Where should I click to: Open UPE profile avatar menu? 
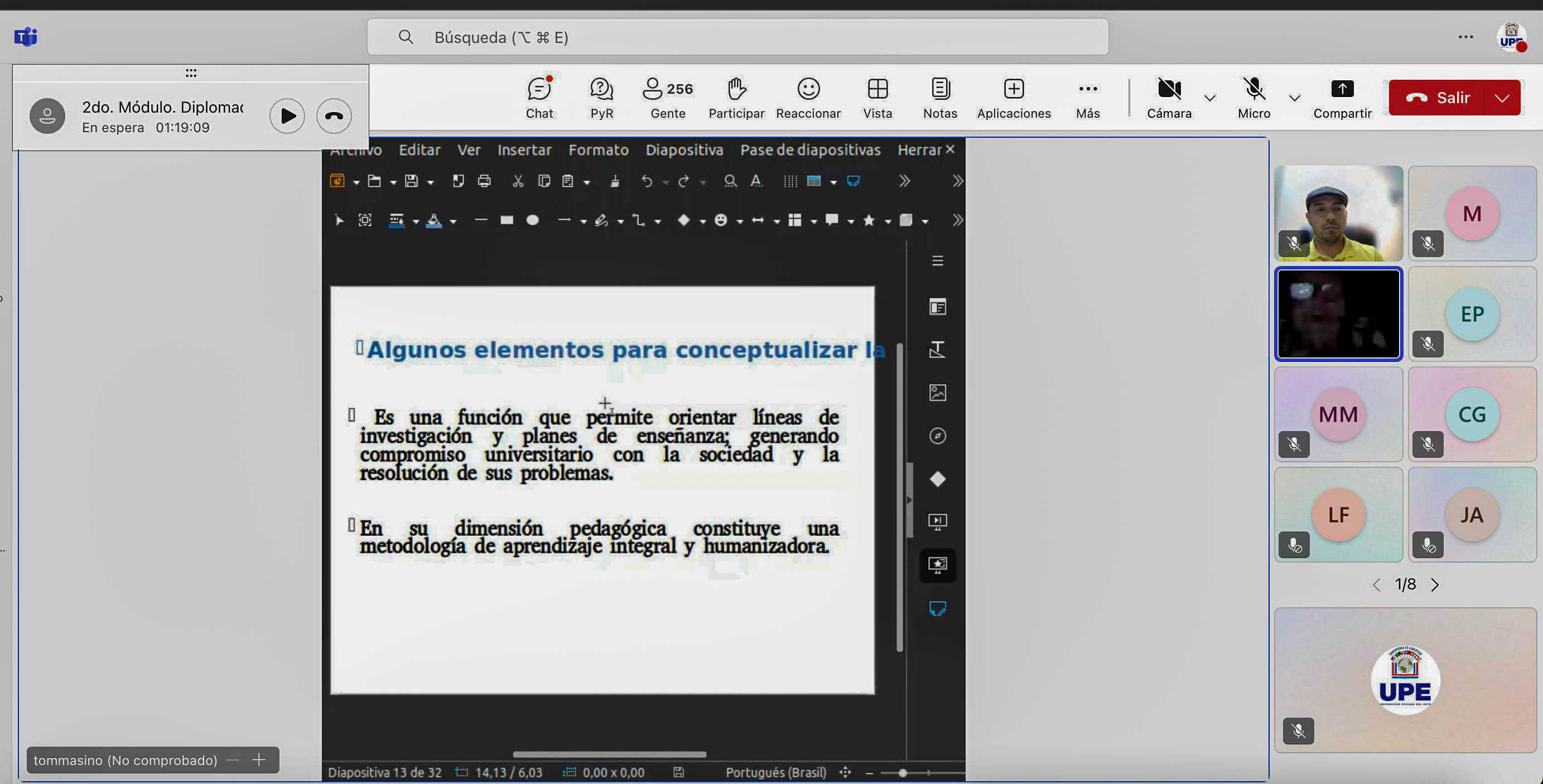tap(1511, 37)
